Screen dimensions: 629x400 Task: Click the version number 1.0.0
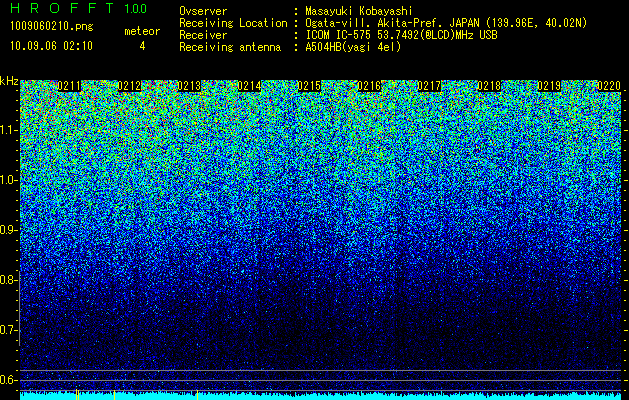[x=135, y=8]
